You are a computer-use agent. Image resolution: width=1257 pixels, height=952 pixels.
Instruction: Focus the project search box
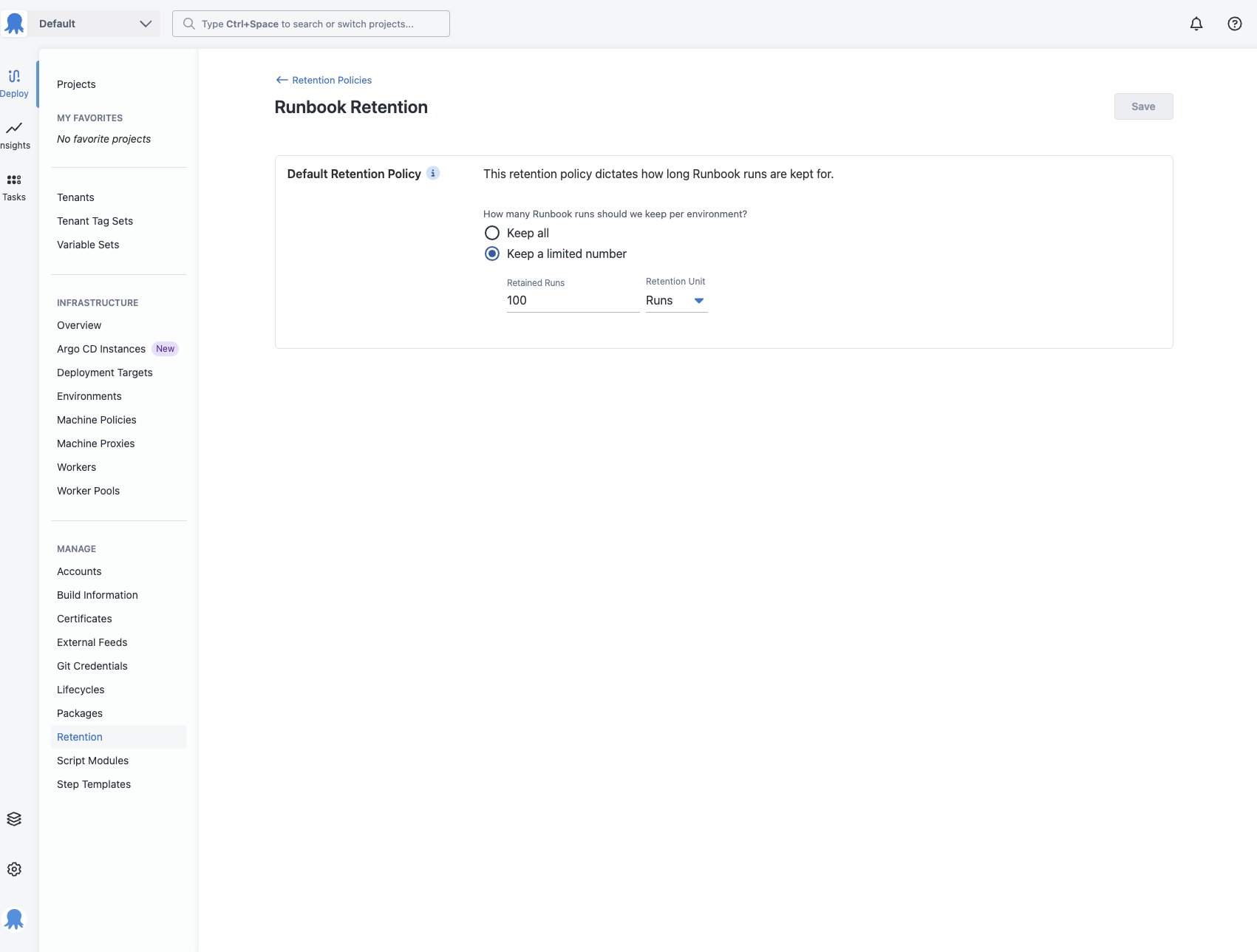[311, 24]
